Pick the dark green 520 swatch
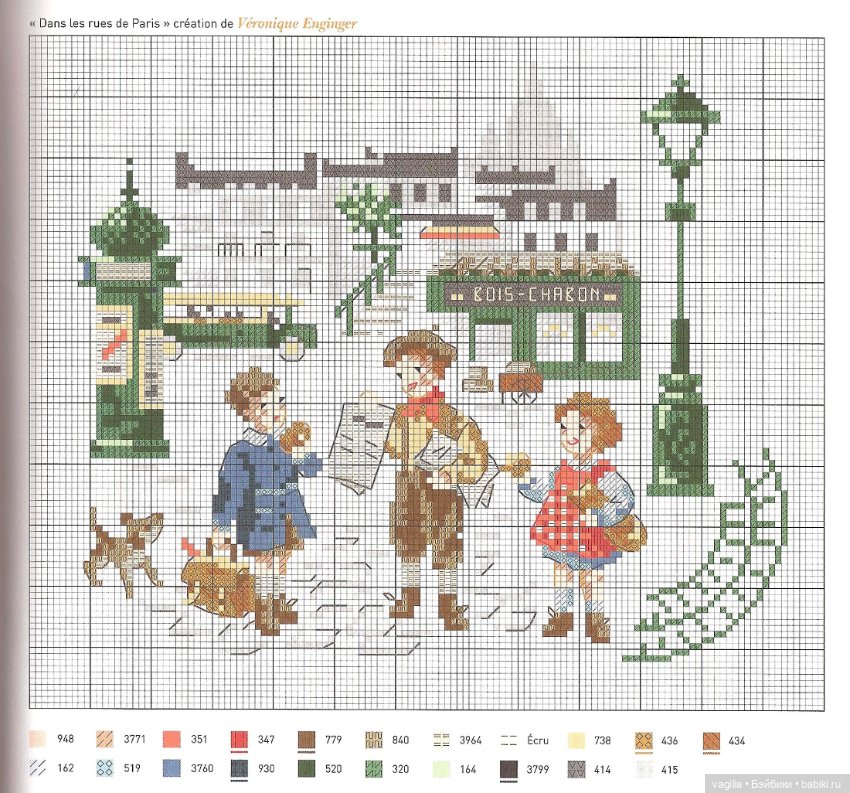This screenshot has height=793, width=850. [x=308, y=769]
